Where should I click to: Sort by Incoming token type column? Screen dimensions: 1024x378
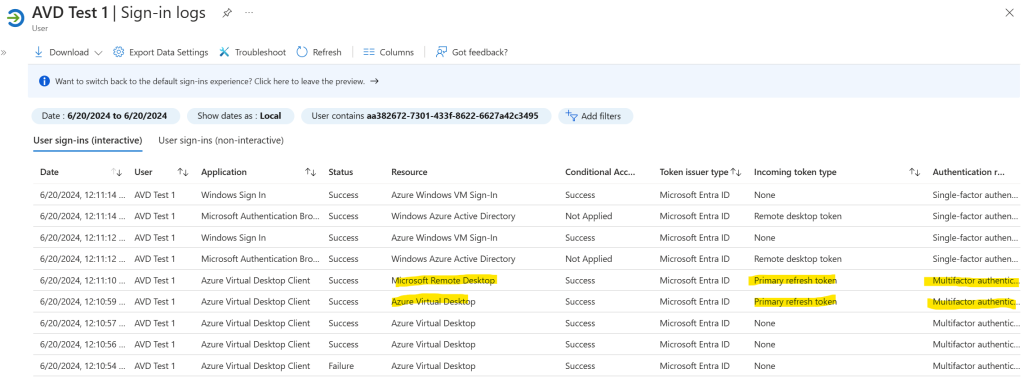click(914, 172)
